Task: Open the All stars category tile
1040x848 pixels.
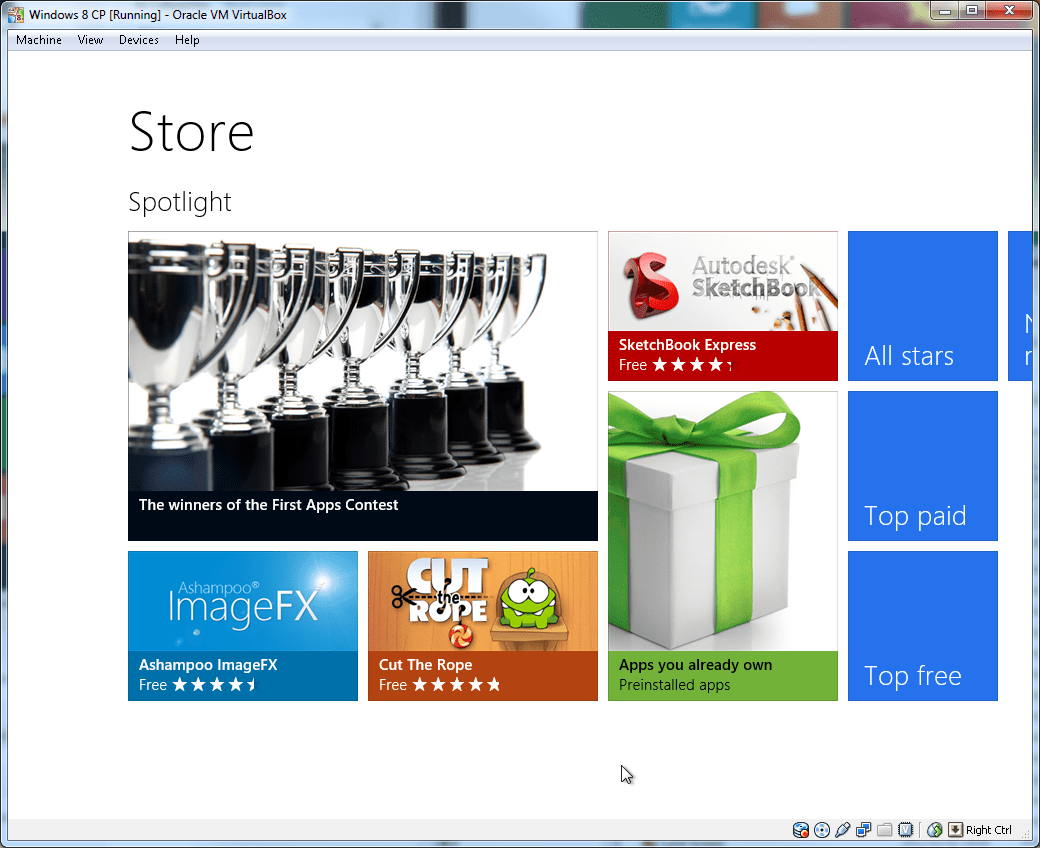Action: tap(923, 306)
